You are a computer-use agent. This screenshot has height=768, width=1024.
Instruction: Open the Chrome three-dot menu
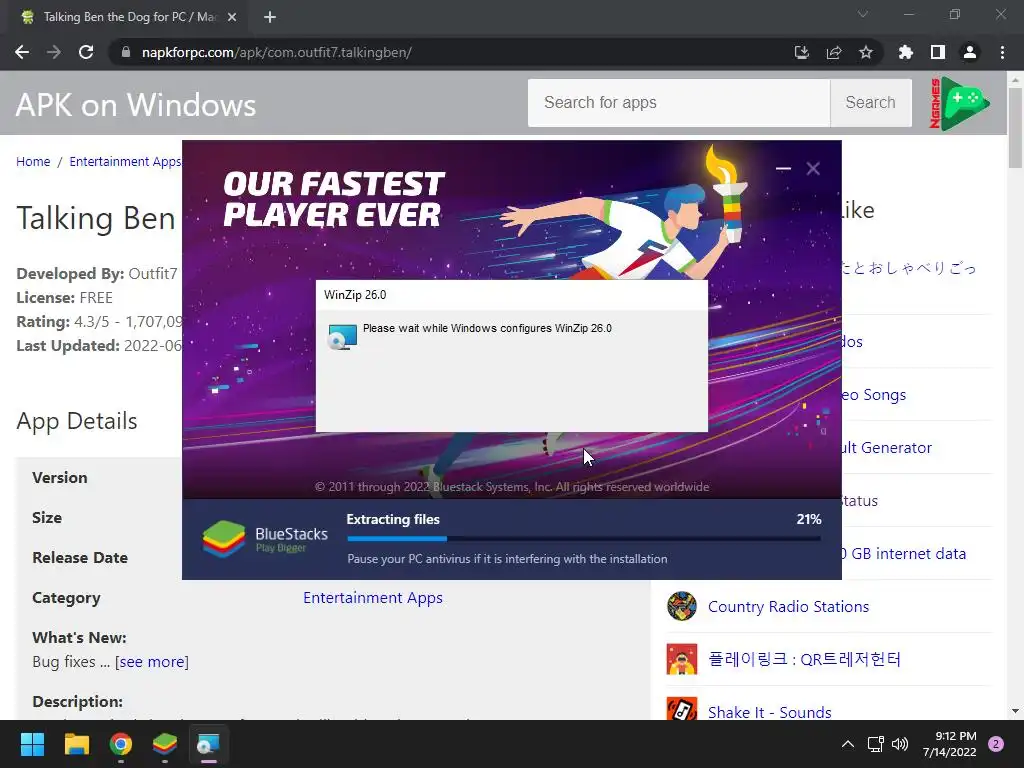click(1002, 52)
